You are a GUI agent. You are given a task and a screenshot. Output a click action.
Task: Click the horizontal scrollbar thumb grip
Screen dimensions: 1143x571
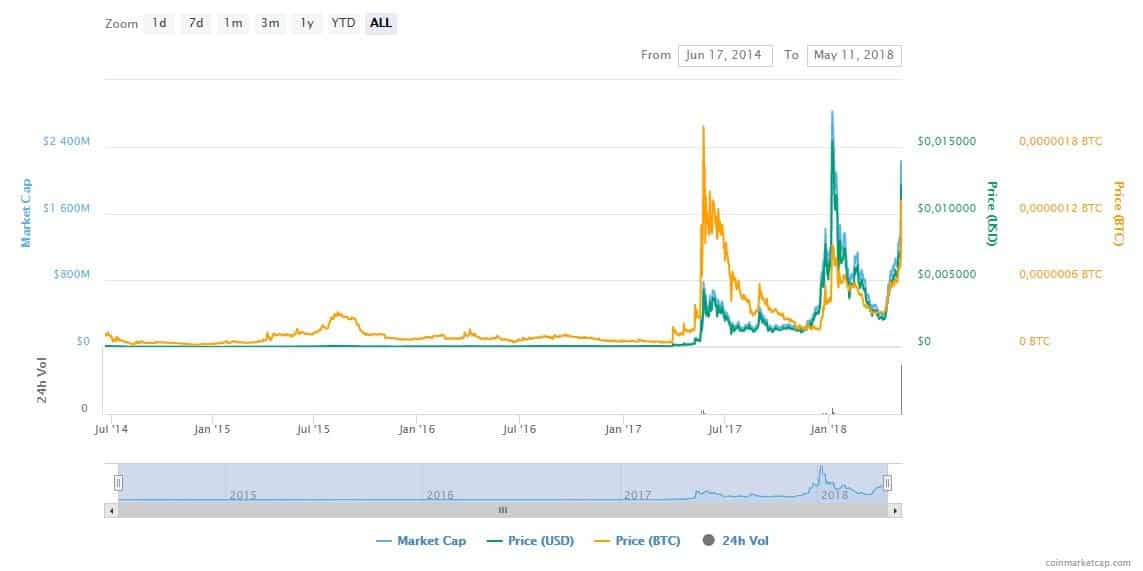point(503,510)
